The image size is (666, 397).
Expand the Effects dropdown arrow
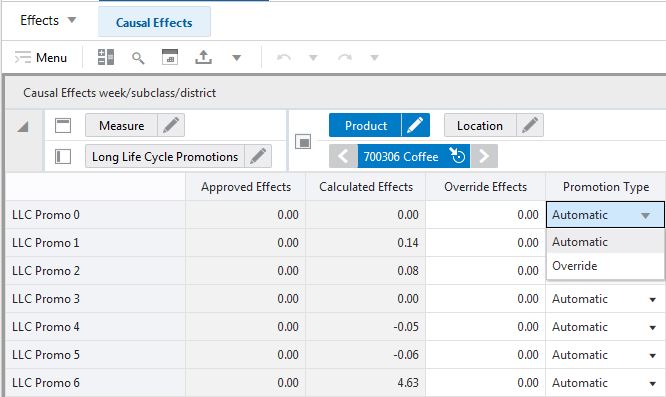(72, 20)
